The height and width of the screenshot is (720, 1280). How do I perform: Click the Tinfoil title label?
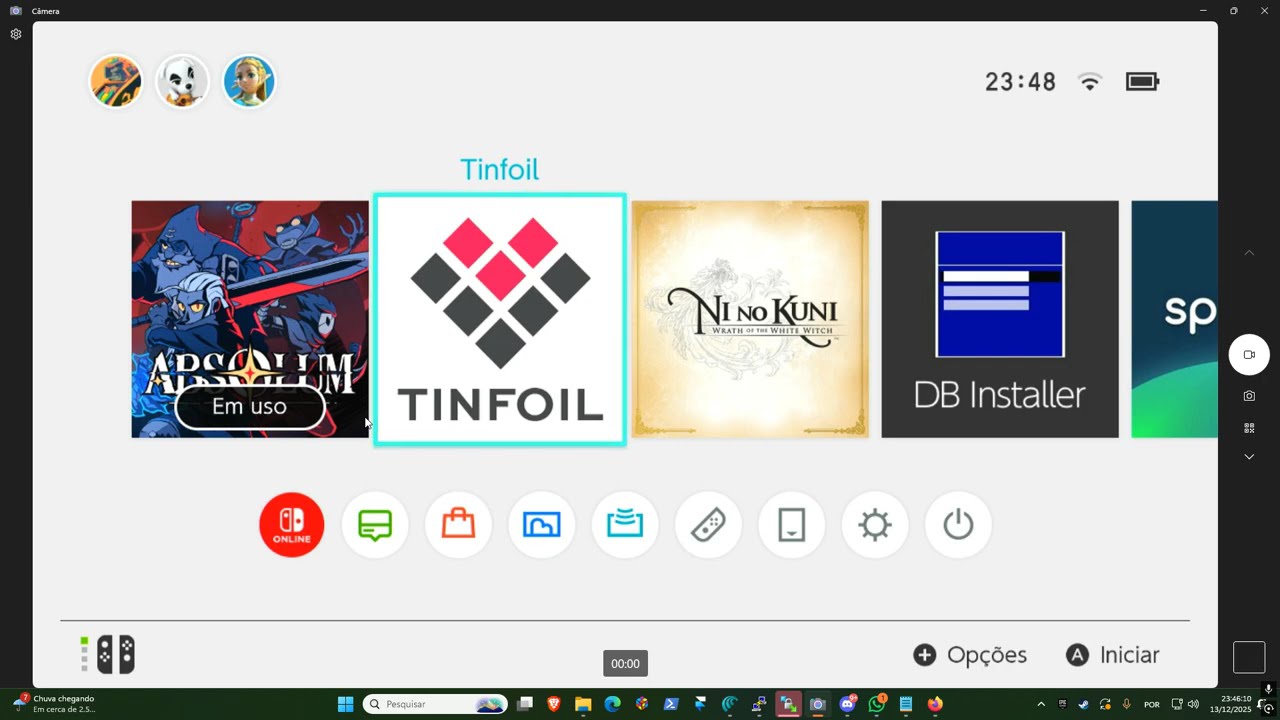click(499, 170)
